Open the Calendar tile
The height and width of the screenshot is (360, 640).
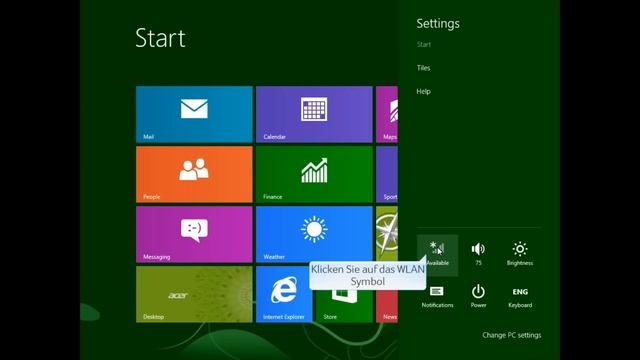pyautogui.click(x=314, y=114)
